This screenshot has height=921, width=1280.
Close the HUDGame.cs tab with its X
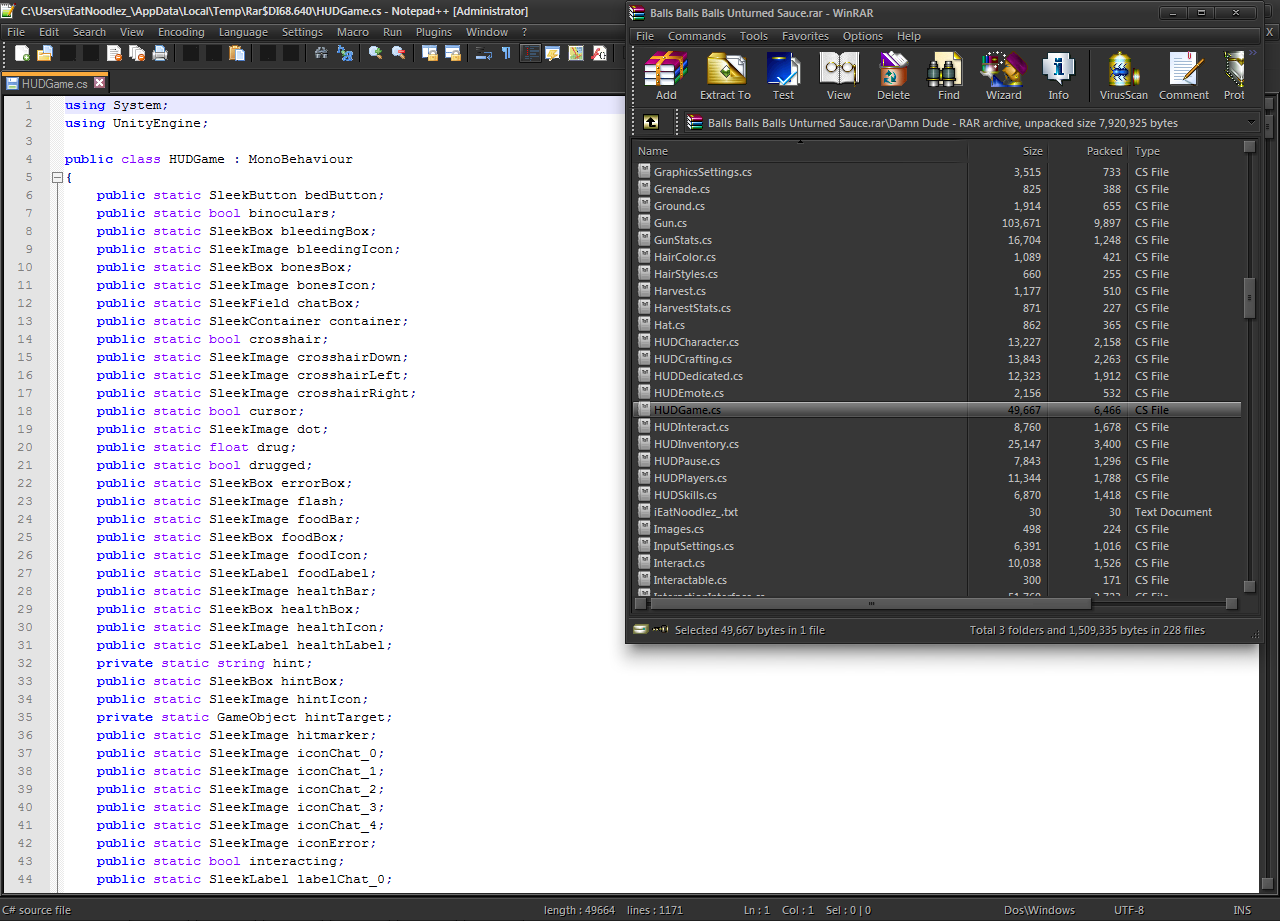click(100, 83)
